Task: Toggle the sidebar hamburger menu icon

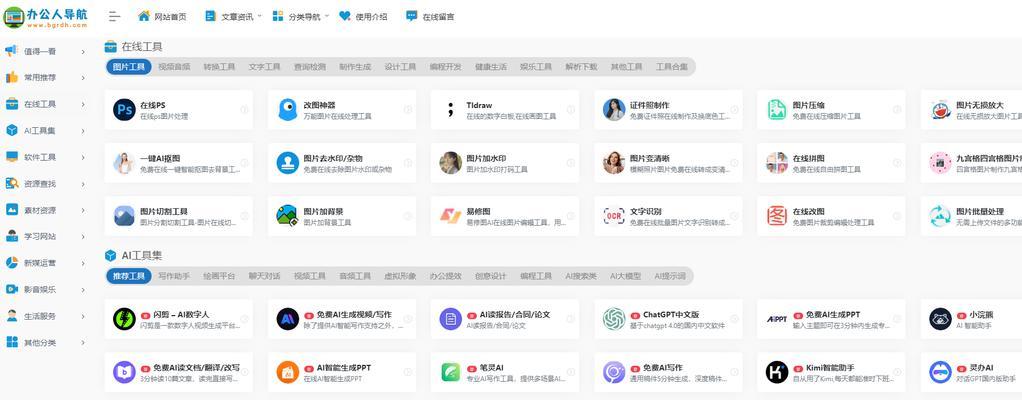Action: [x=115, y=17]
